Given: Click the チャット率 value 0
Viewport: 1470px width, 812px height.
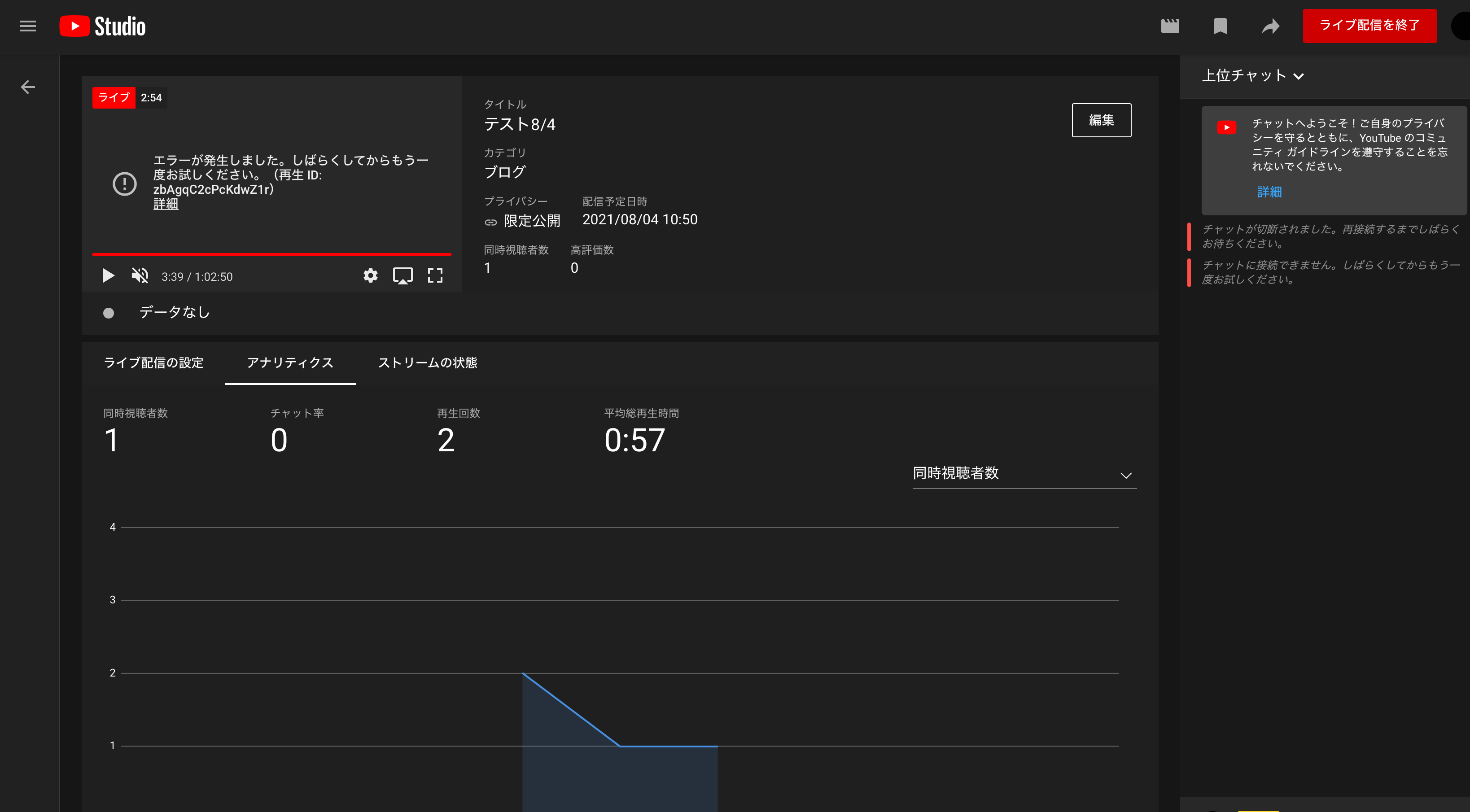Looking at the screenshot, I should (279, 441).
